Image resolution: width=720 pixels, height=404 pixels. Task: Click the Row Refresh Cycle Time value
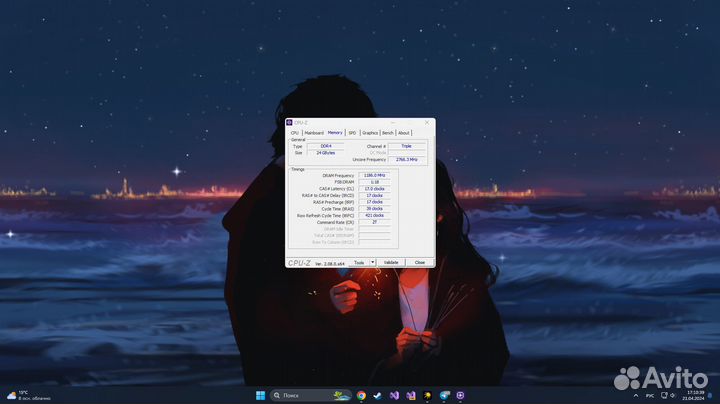[374, 215]
